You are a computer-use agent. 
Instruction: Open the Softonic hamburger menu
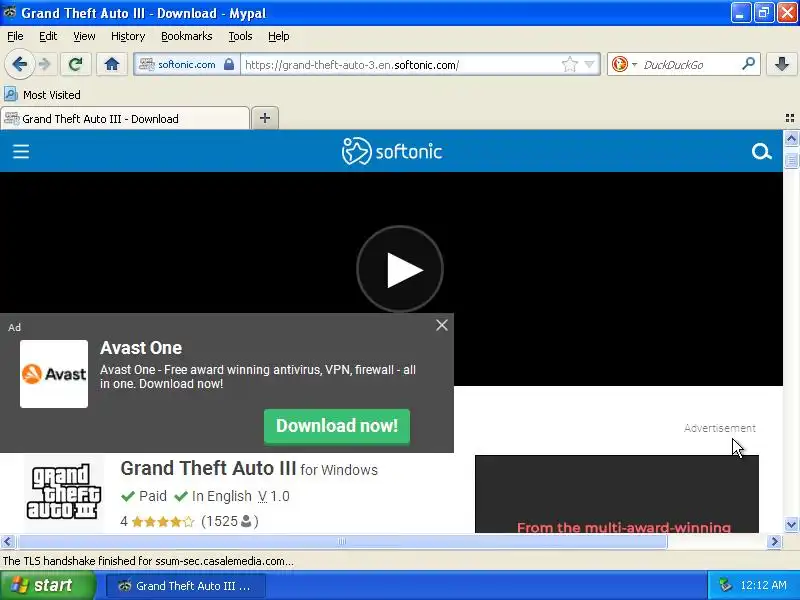point(21,152)
